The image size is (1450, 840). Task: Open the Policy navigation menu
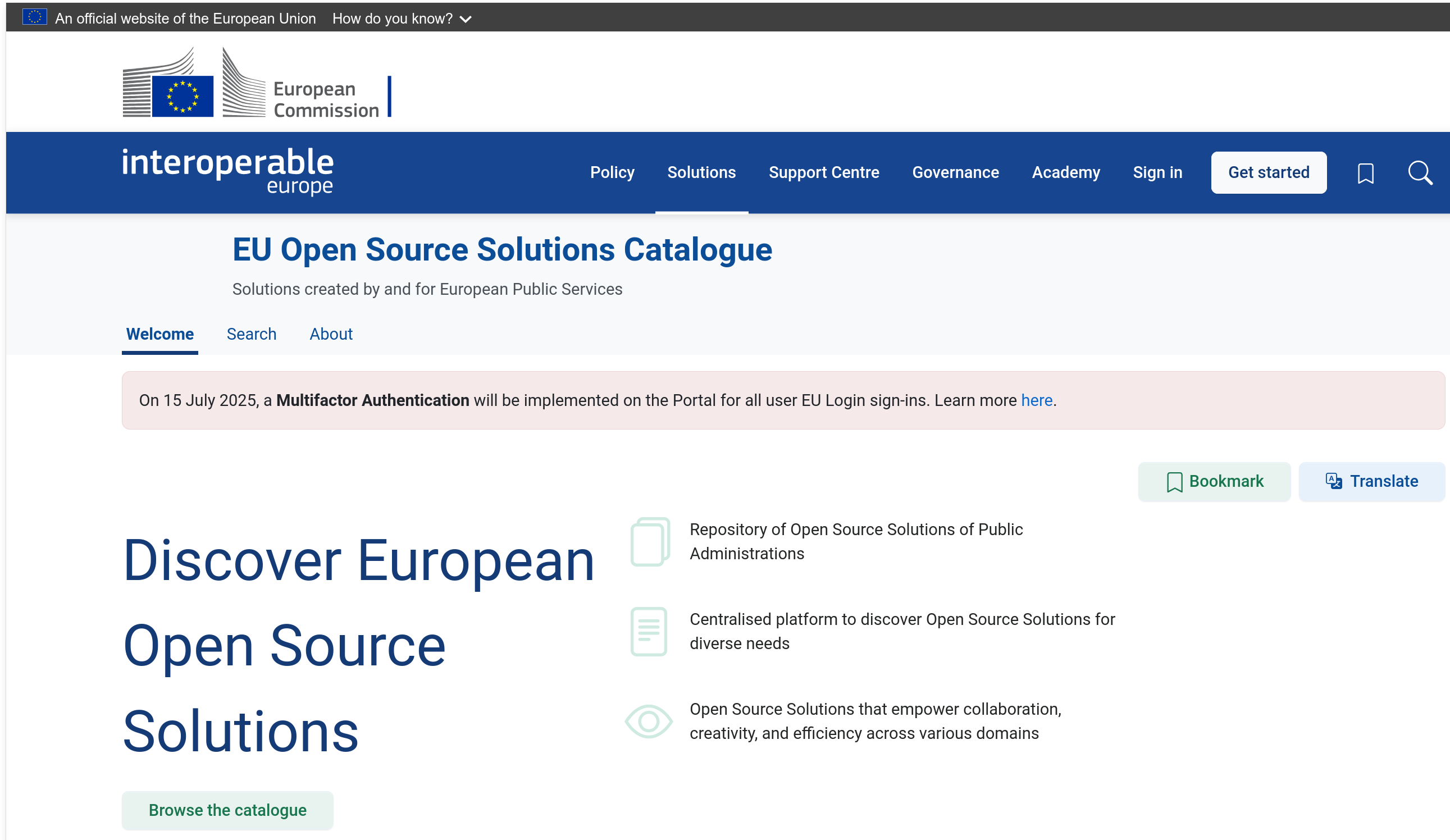click(612, 172)
